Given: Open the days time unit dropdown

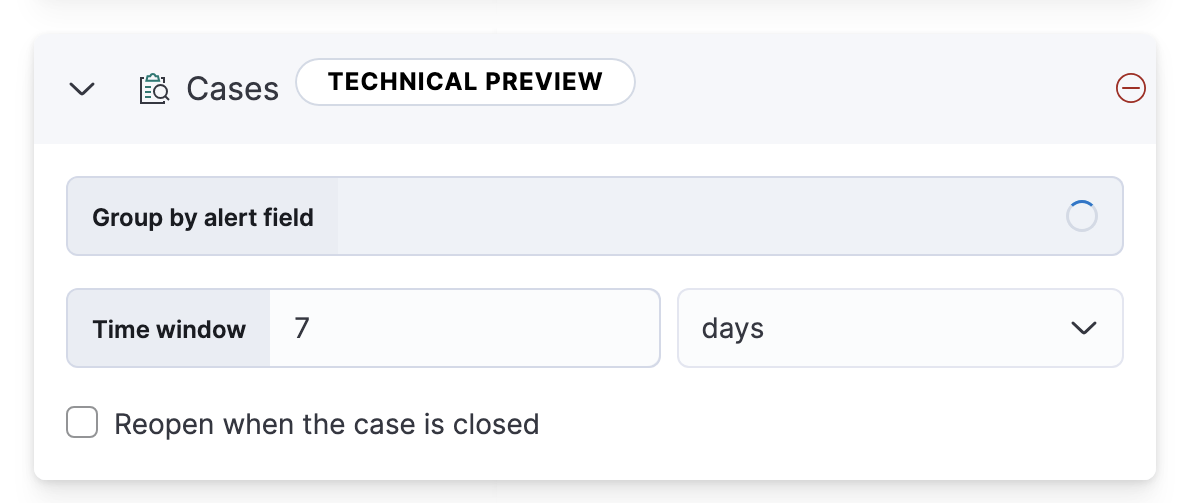Looking at the screenshot, I should tap(900, 329).
